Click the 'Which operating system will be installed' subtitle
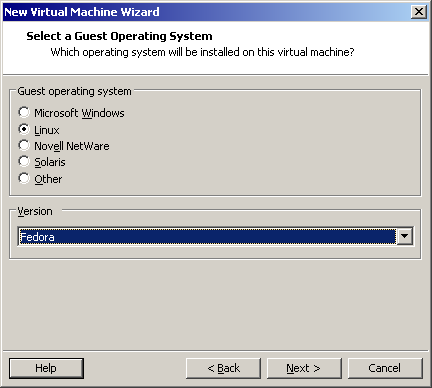432x388 pixels. [202, 52]
